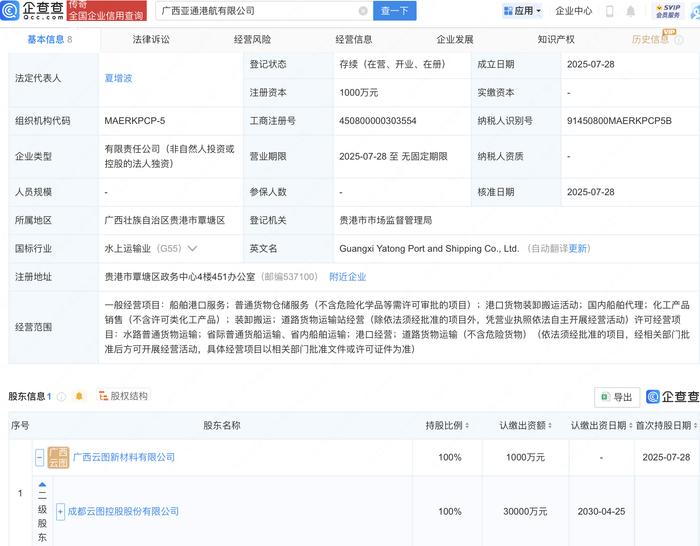Click help icon next to 历史信息 tab
Image resolution: width=700 pixels, height=546 pixels.
point(679,40)
